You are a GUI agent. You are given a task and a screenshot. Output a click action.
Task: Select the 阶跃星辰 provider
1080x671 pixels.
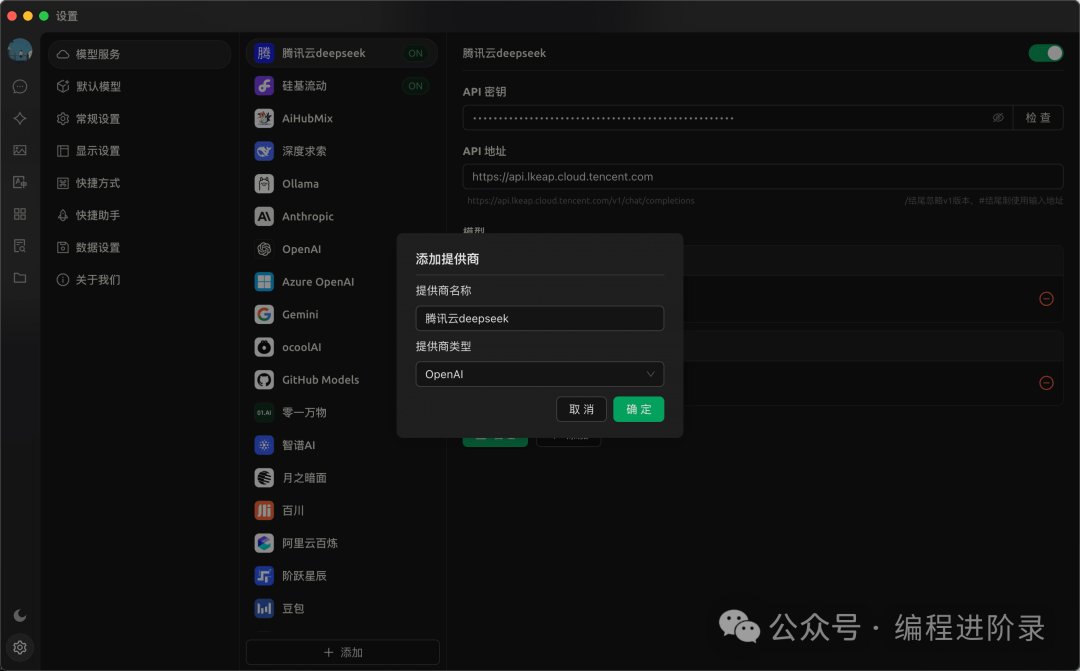pyautogui.click(x=342, y=576)
